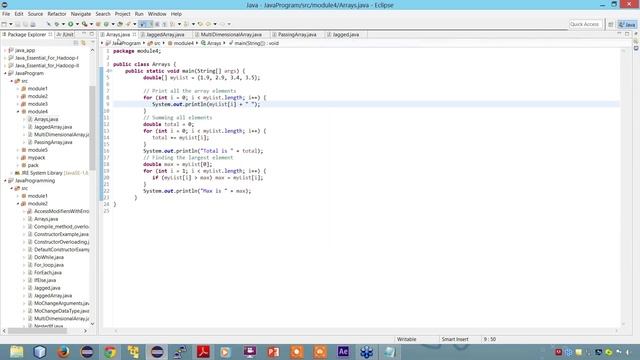Image resolution: width=640 pixels, height=360 pixels.
Task: Open File Explorer from the taskbar
Action: (17, 352)
